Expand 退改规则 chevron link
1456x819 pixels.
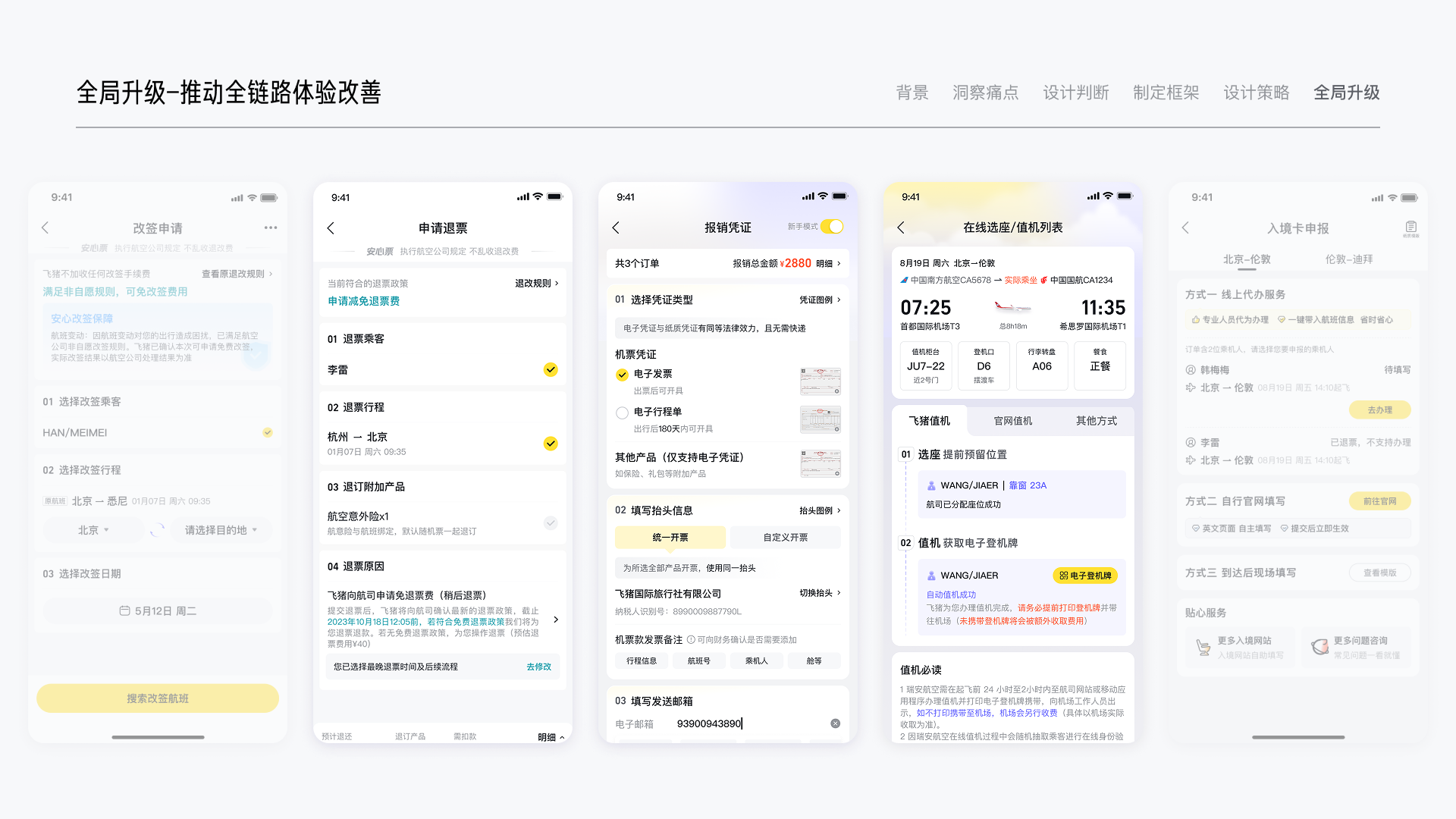click(537, 283)
